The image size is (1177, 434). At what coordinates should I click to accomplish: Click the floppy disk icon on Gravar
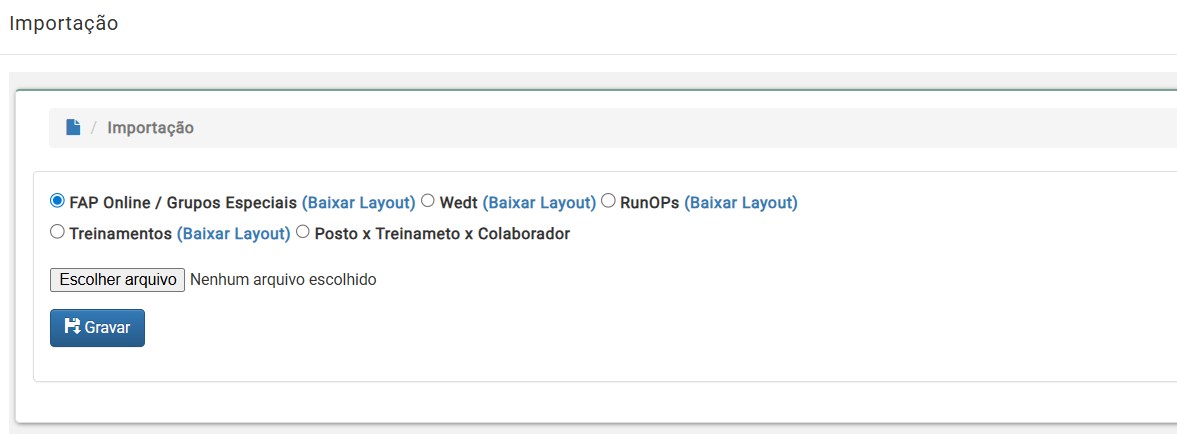73,326
